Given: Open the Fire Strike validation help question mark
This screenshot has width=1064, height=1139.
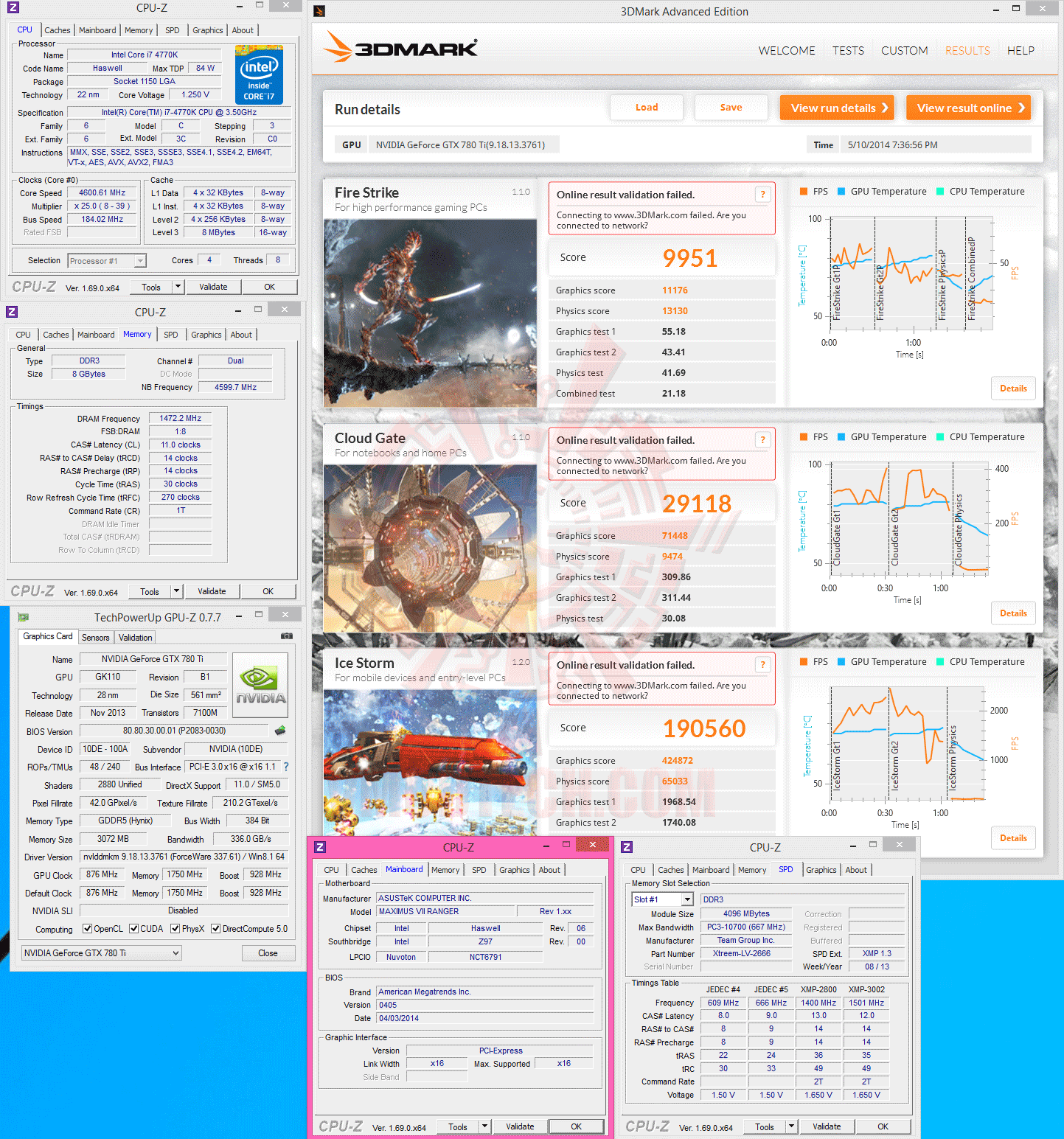Looking at the screenshot, I should [x=762, y=194].
